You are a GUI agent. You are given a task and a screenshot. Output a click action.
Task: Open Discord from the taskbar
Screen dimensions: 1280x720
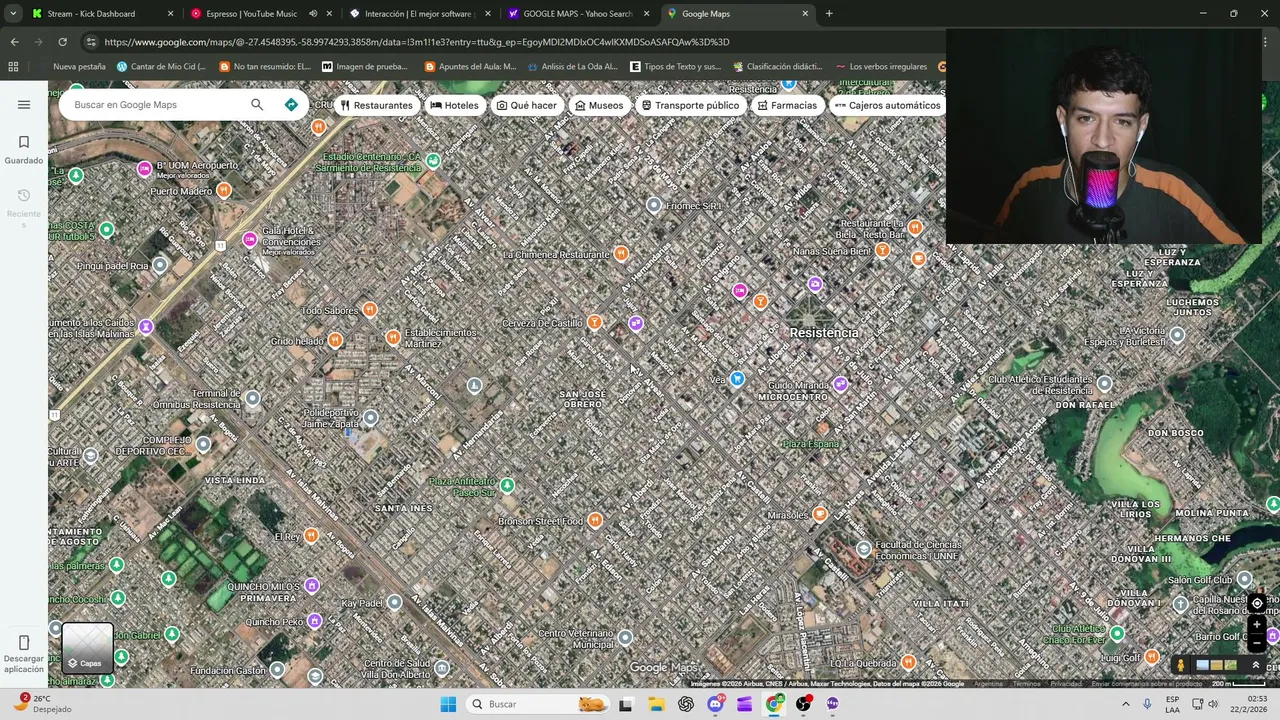click(715, 704)
